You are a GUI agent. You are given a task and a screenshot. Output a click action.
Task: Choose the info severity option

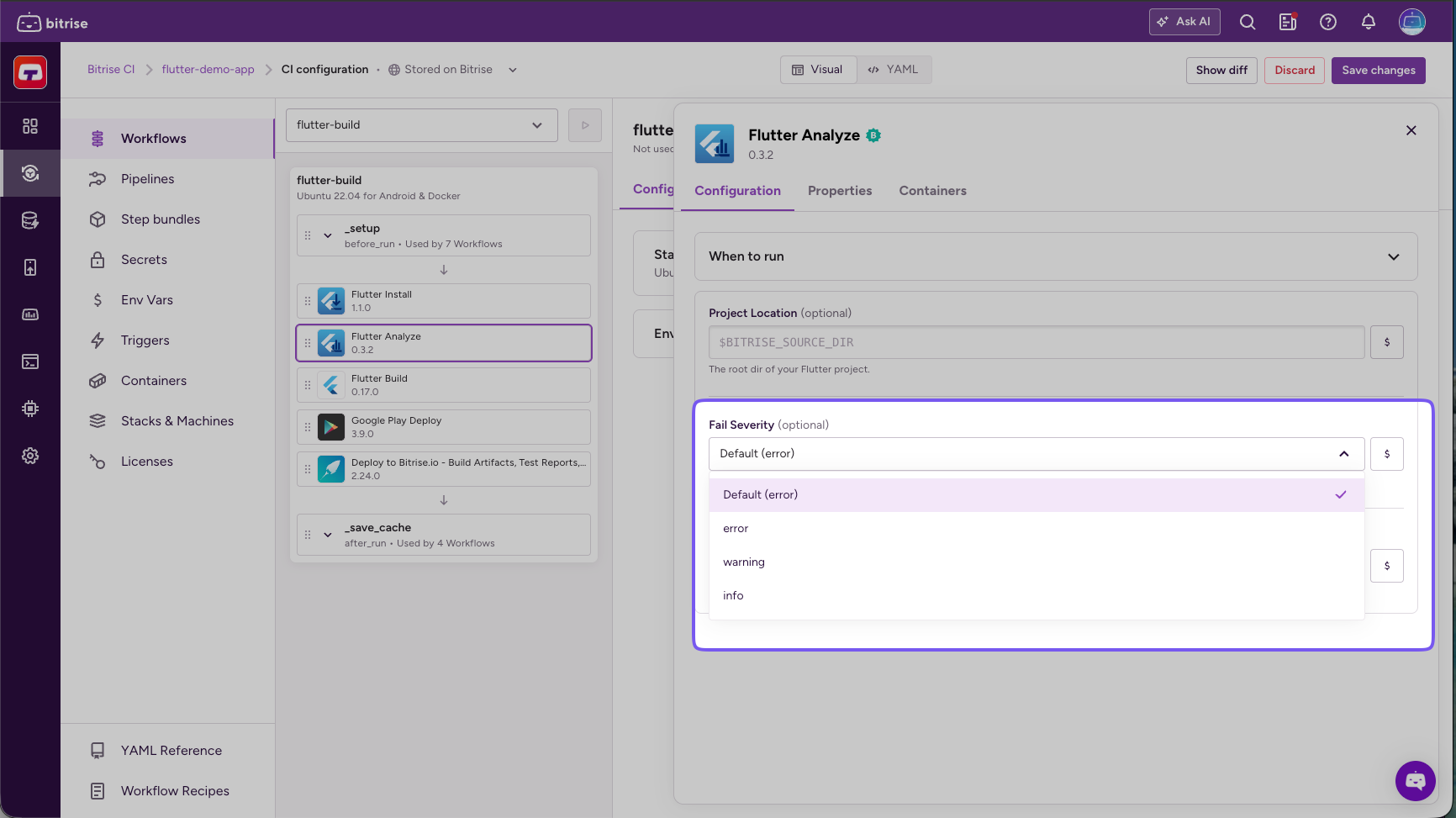[x=1037, y=596]
